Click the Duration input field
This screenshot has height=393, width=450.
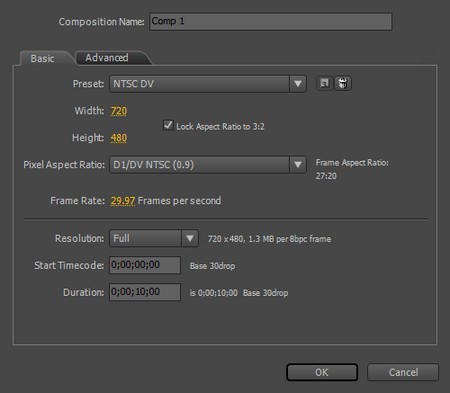(x=145, y=292)
